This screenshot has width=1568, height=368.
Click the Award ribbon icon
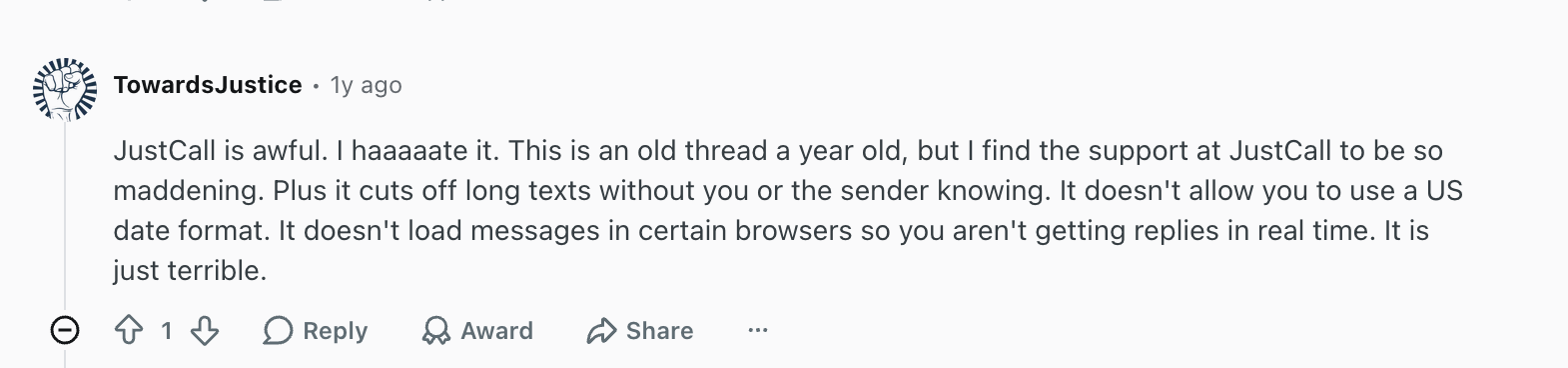pos(435,330)
